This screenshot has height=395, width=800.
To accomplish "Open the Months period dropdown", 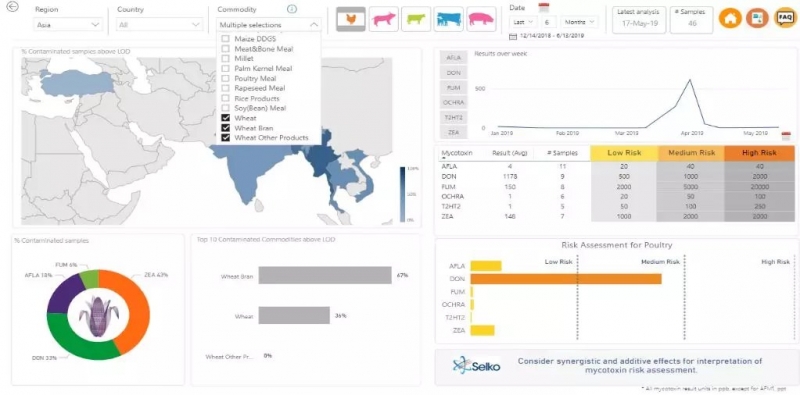I will point(579,22).
